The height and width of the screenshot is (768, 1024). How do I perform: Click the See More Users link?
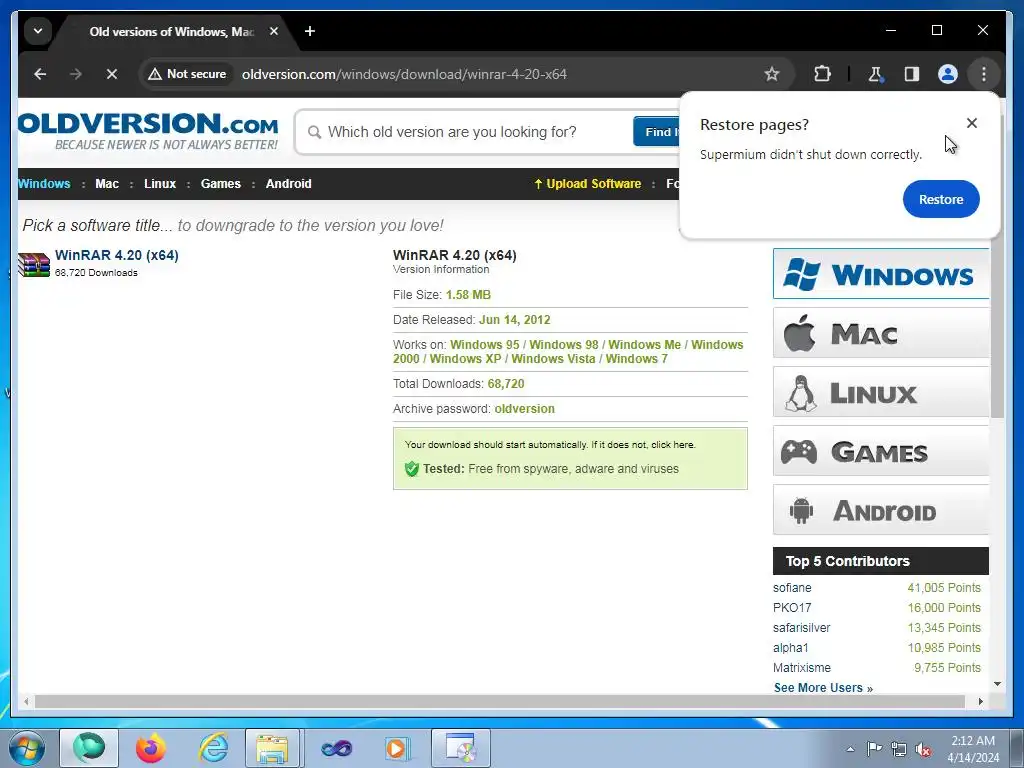tap(823, 688)
